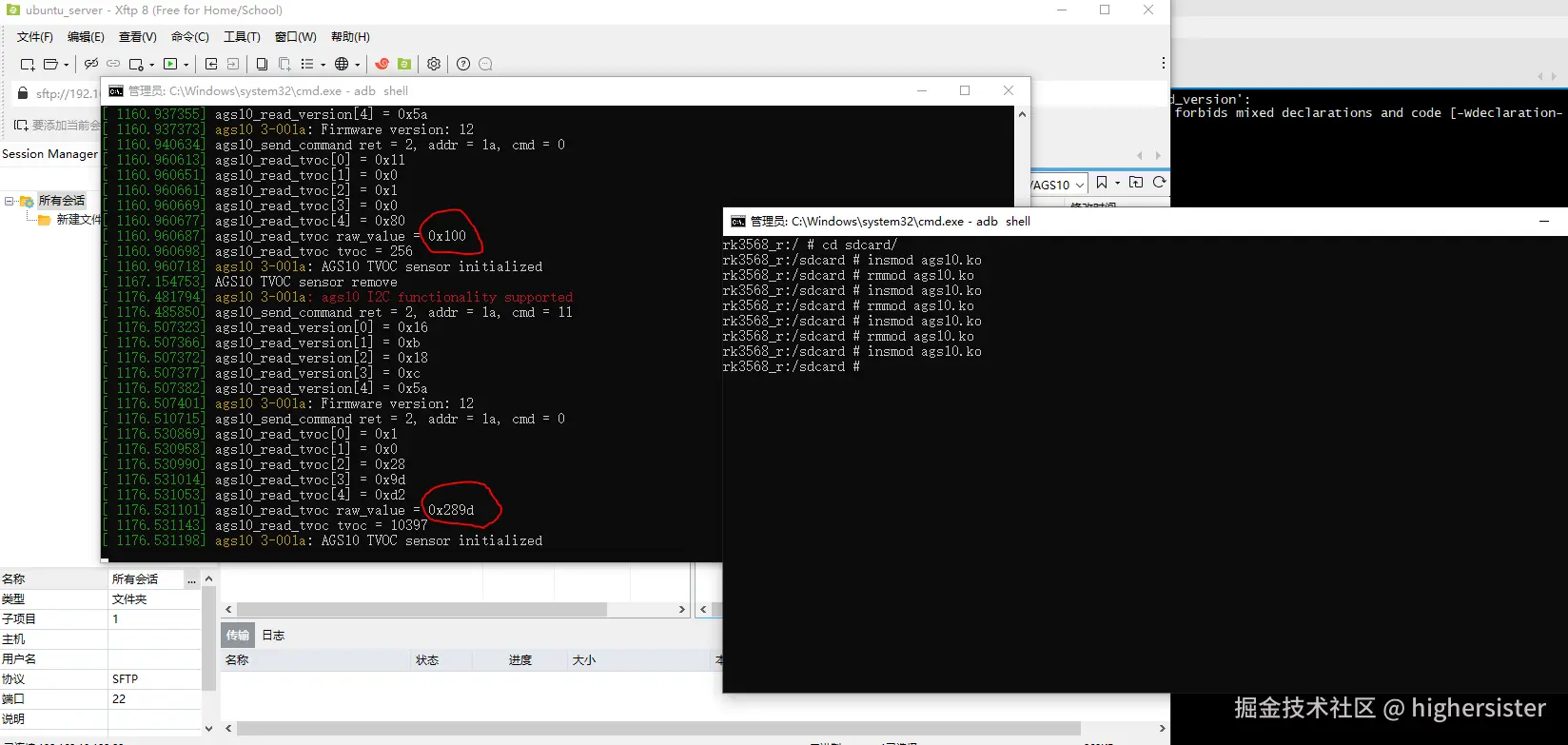The width and height of the screenshot is (1568, 745).
Task: Expand the Open folder toolbar dropdown arrow
Action: coord(66,65)
